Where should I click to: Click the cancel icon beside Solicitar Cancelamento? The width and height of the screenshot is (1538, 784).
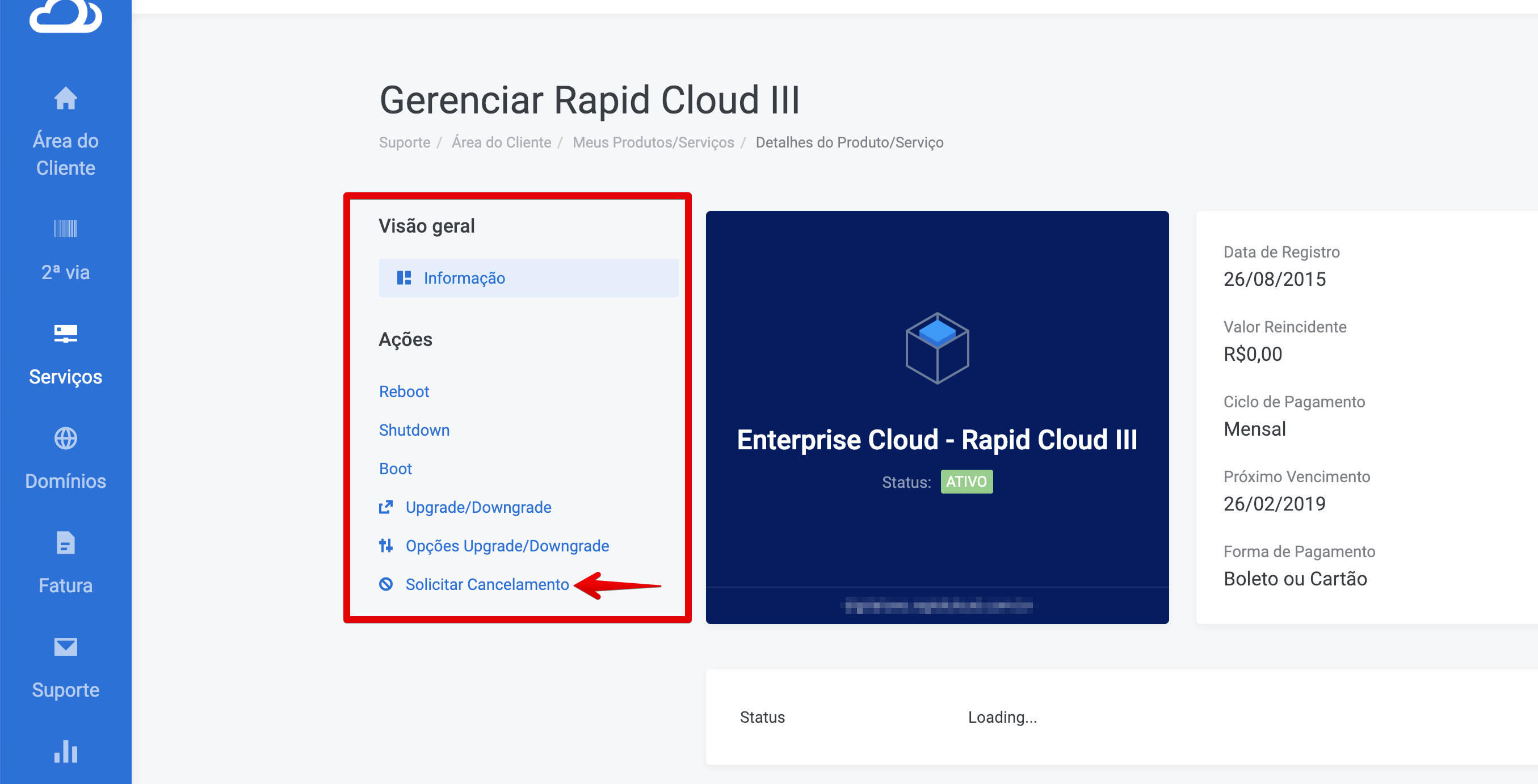(x=386, y=584)
